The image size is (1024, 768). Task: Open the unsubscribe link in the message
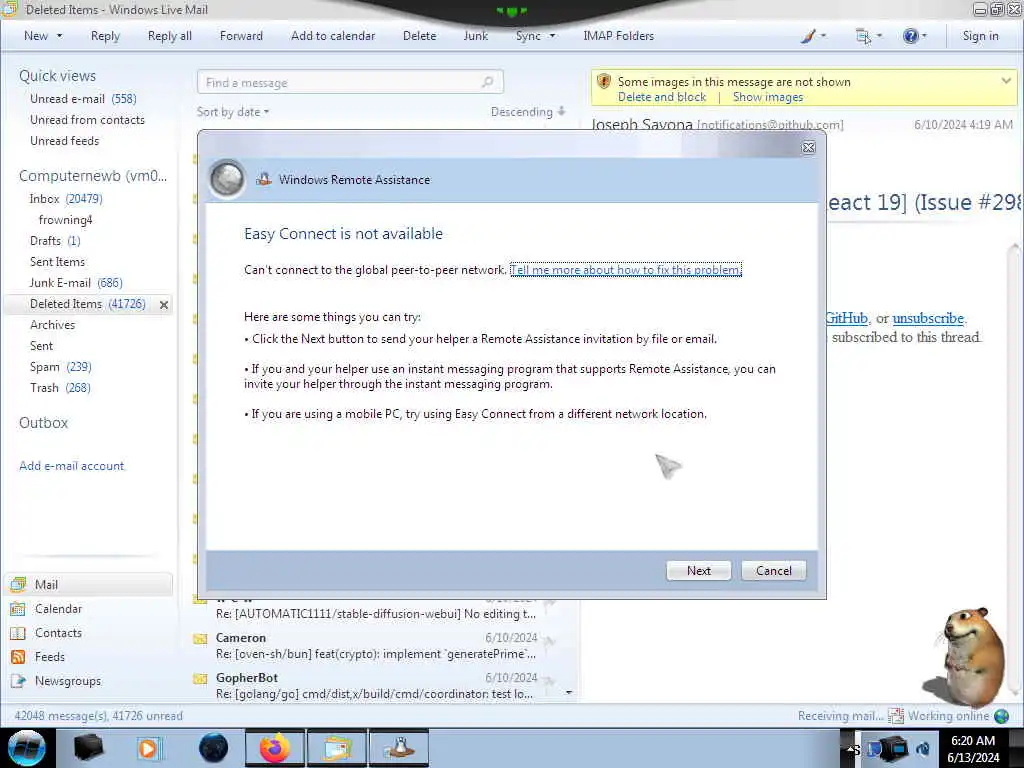click(927, 318)
